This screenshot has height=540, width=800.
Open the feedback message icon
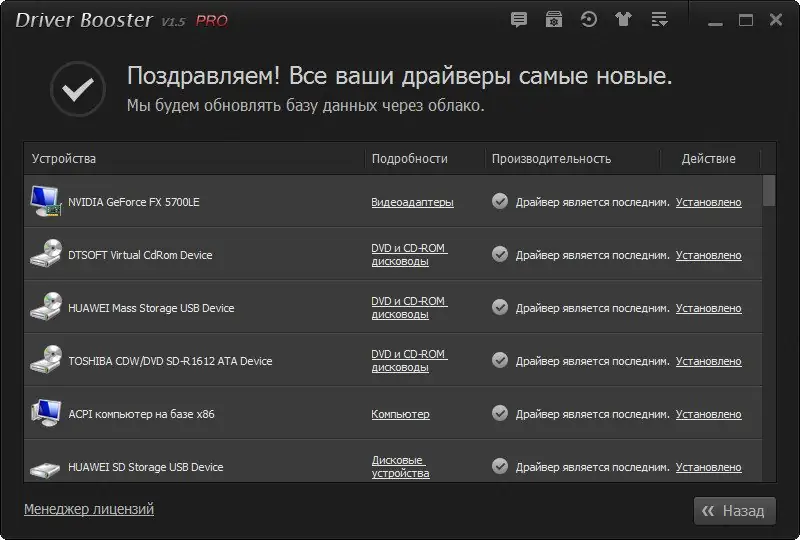pos(519,20)
